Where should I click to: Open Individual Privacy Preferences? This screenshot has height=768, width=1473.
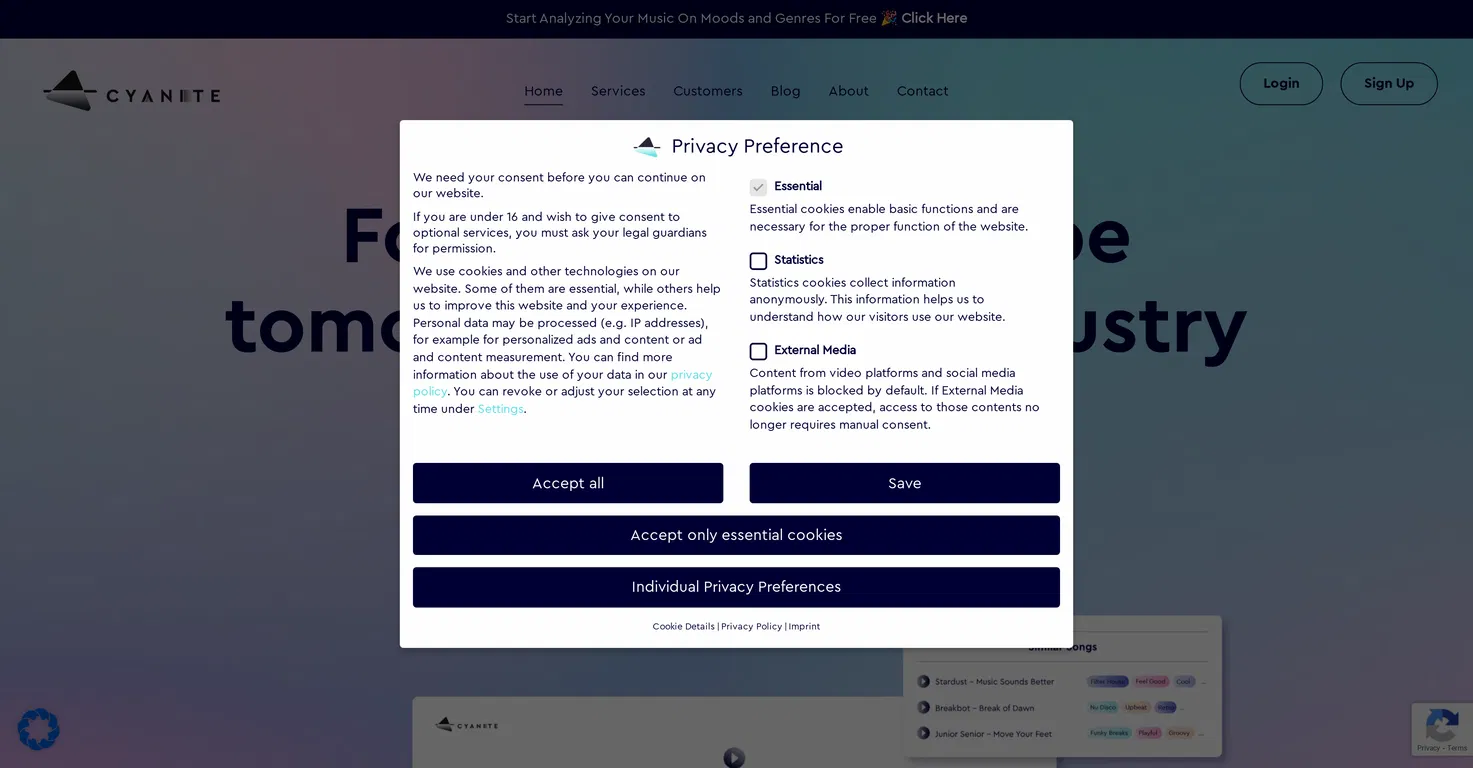click(736, 587)
